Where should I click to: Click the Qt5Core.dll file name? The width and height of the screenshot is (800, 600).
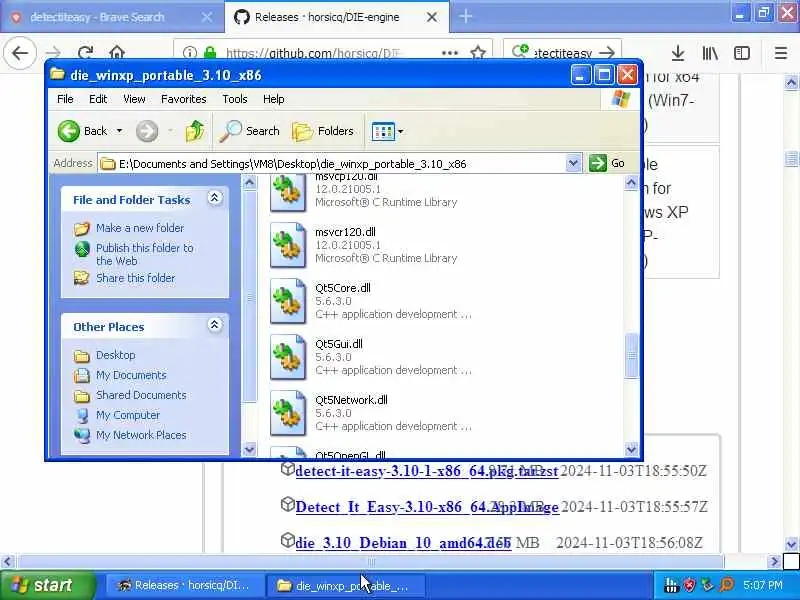pos(343,288)
